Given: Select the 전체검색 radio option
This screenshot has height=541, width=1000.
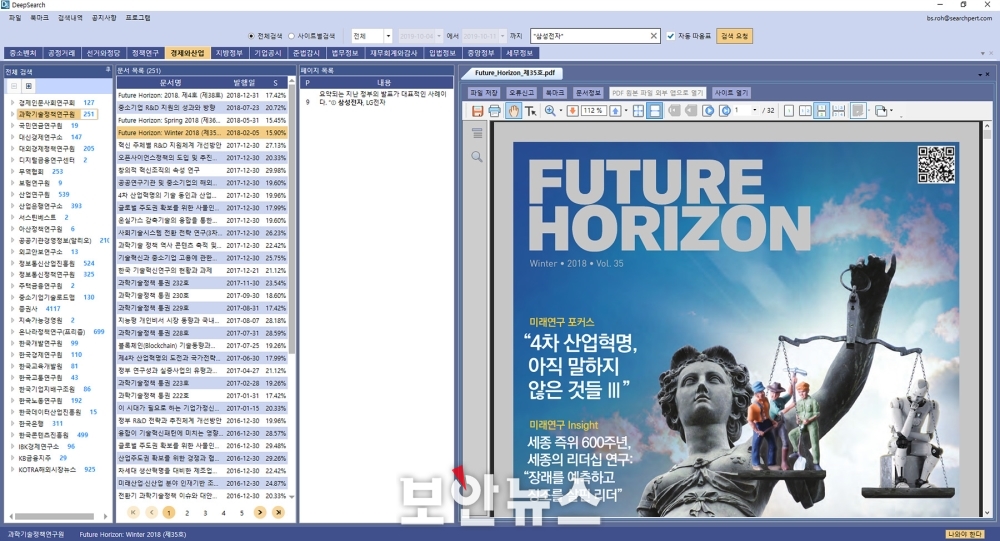Looking at the screenshot, I should coord(265,36).
